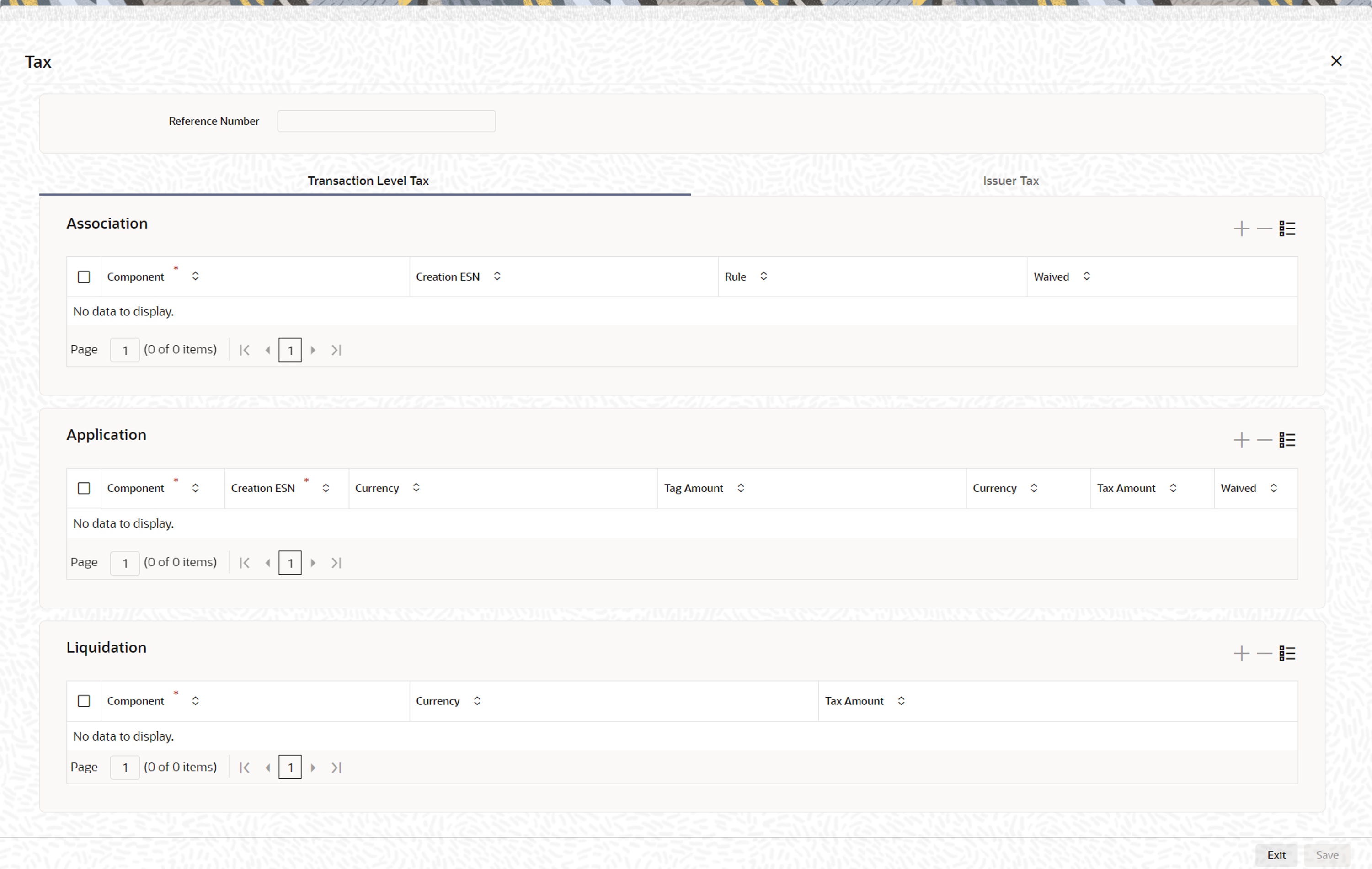Go to last page in Association pagination
The height and width of the screenshot is (869, 1372).
click(x=336, y=350)
